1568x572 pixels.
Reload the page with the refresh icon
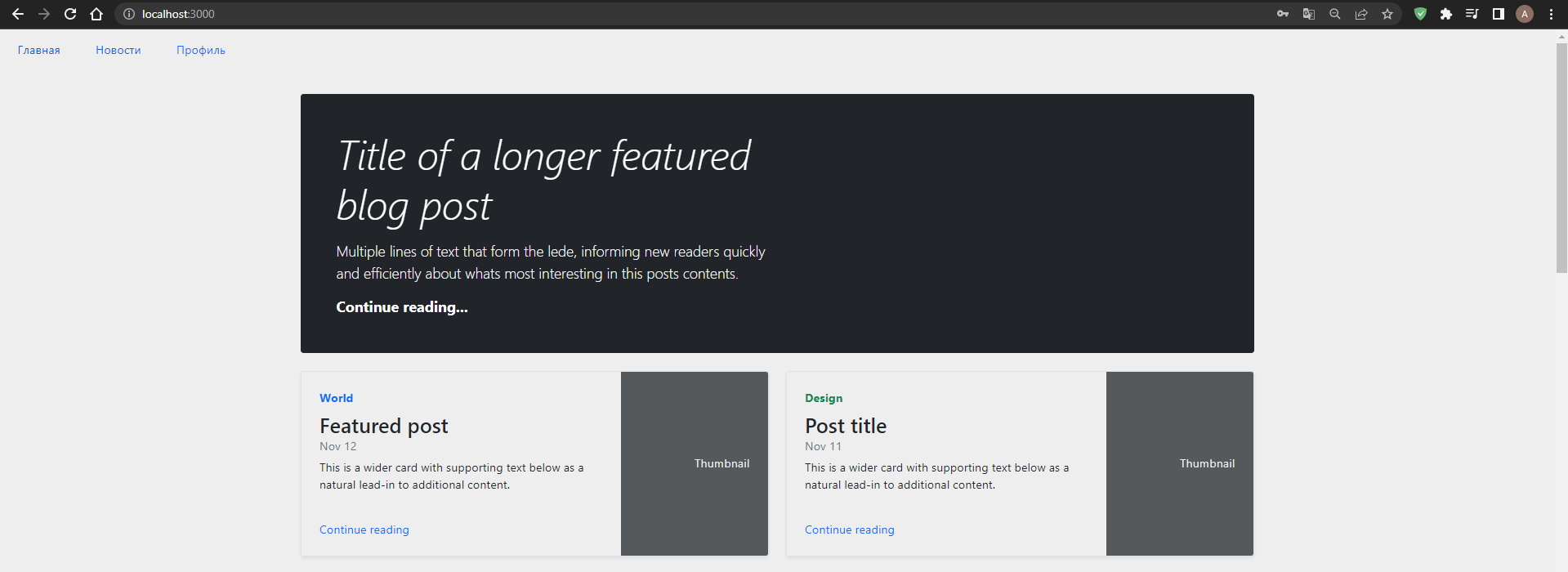point(70,14)
